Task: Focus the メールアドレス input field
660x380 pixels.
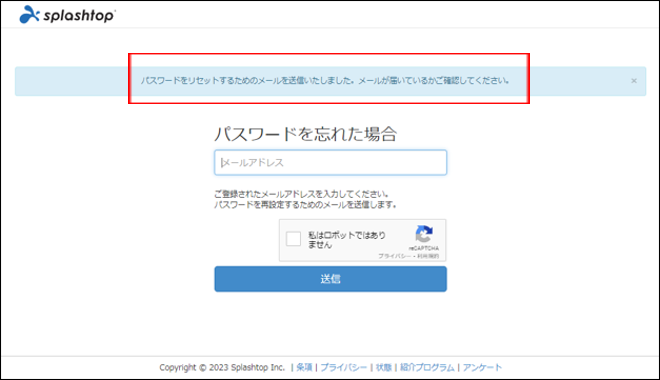Action: click(x=330, y=162)
